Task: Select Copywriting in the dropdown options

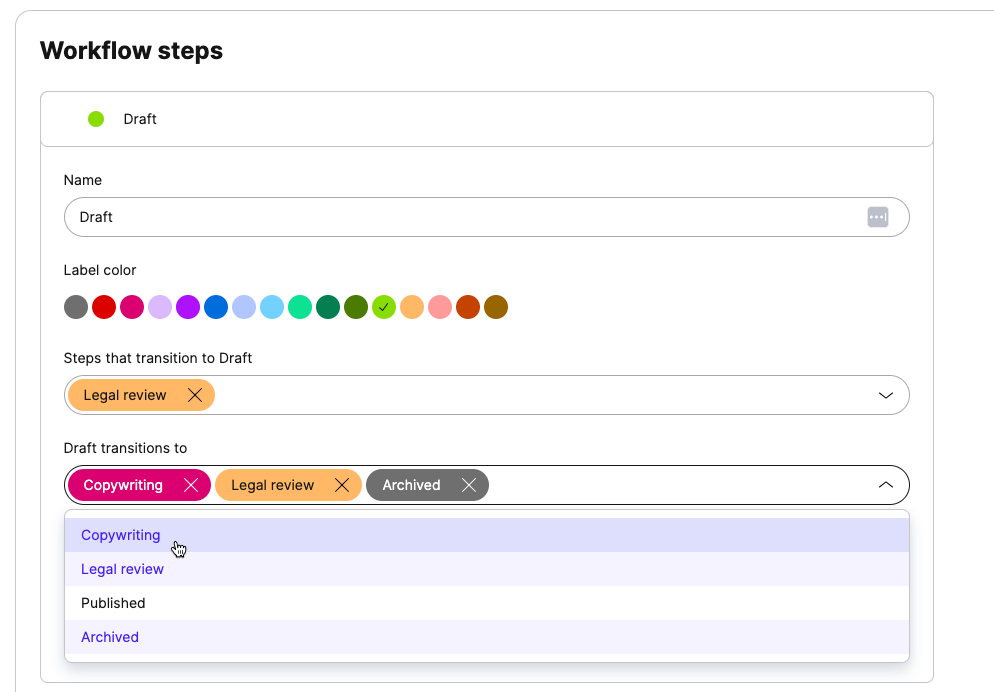Action: [x=120, y=535]
